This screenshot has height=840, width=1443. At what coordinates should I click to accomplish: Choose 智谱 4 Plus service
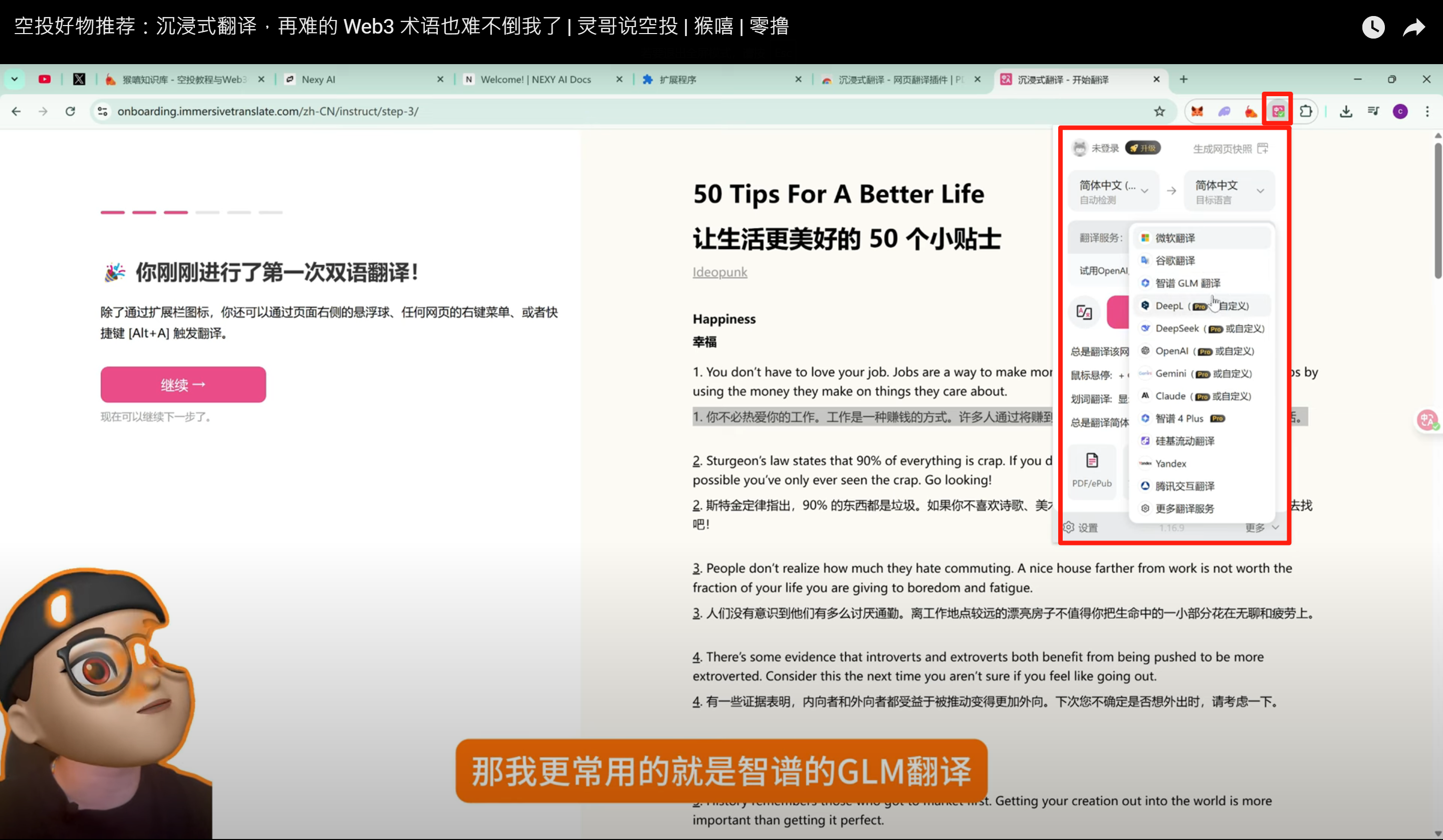1201,419
